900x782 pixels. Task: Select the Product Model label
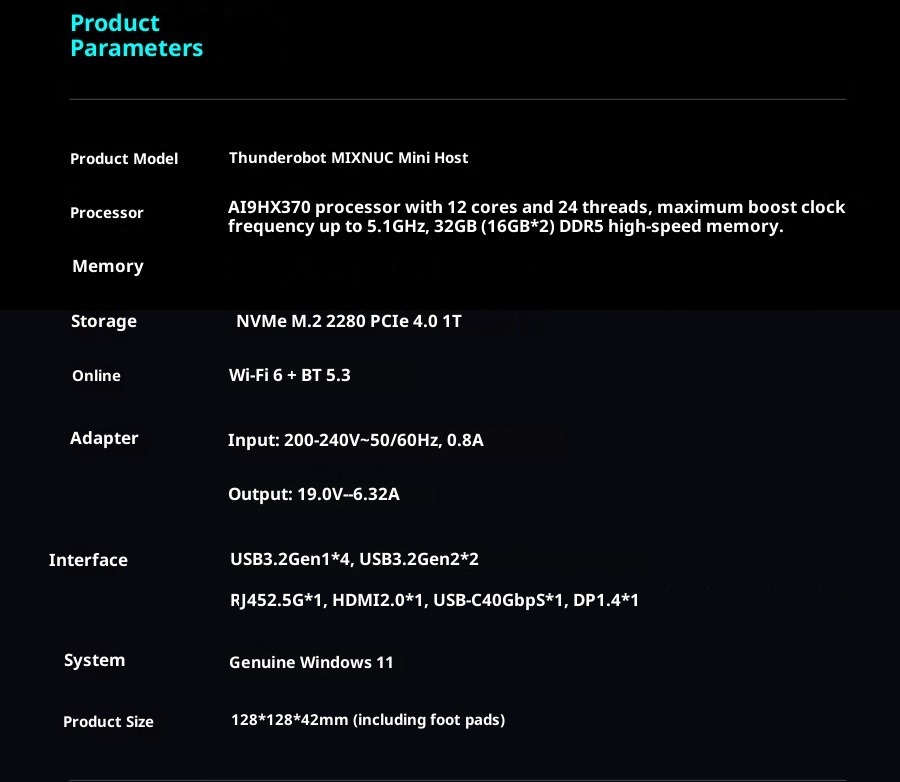click(x=124, y=159)
